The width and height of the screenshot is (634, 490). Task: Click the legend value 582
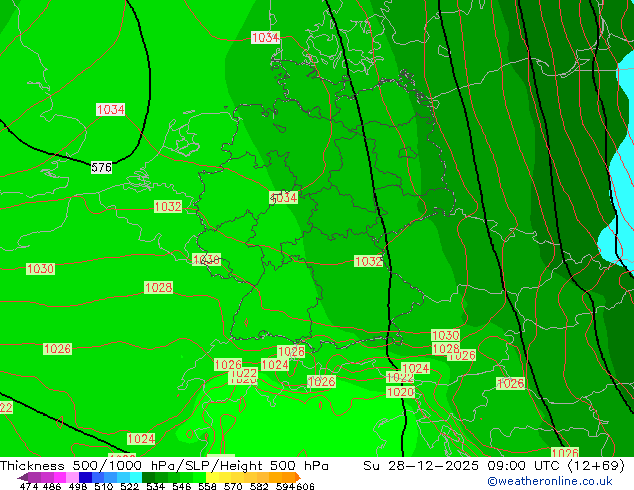[x=259, y=486]
